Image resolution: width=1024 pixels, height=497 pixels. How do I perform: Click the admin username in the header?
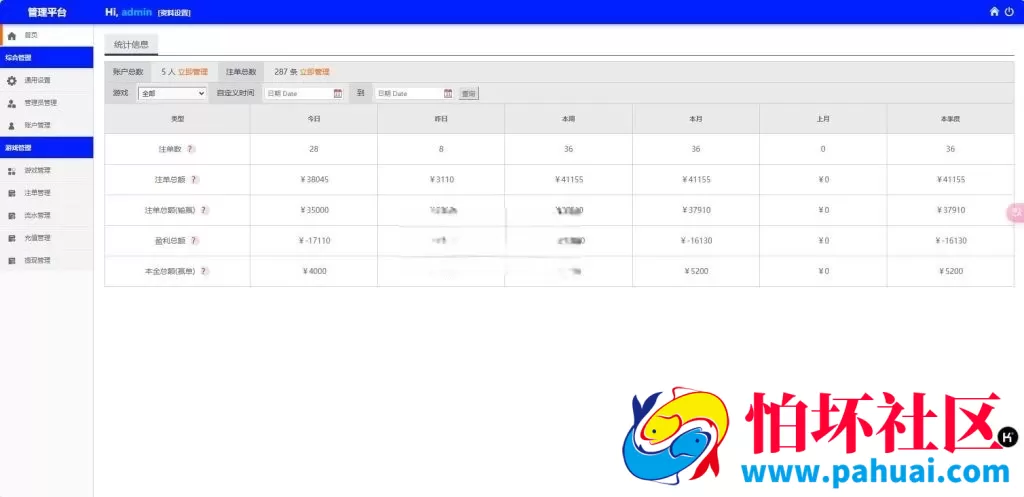(136, 12)
